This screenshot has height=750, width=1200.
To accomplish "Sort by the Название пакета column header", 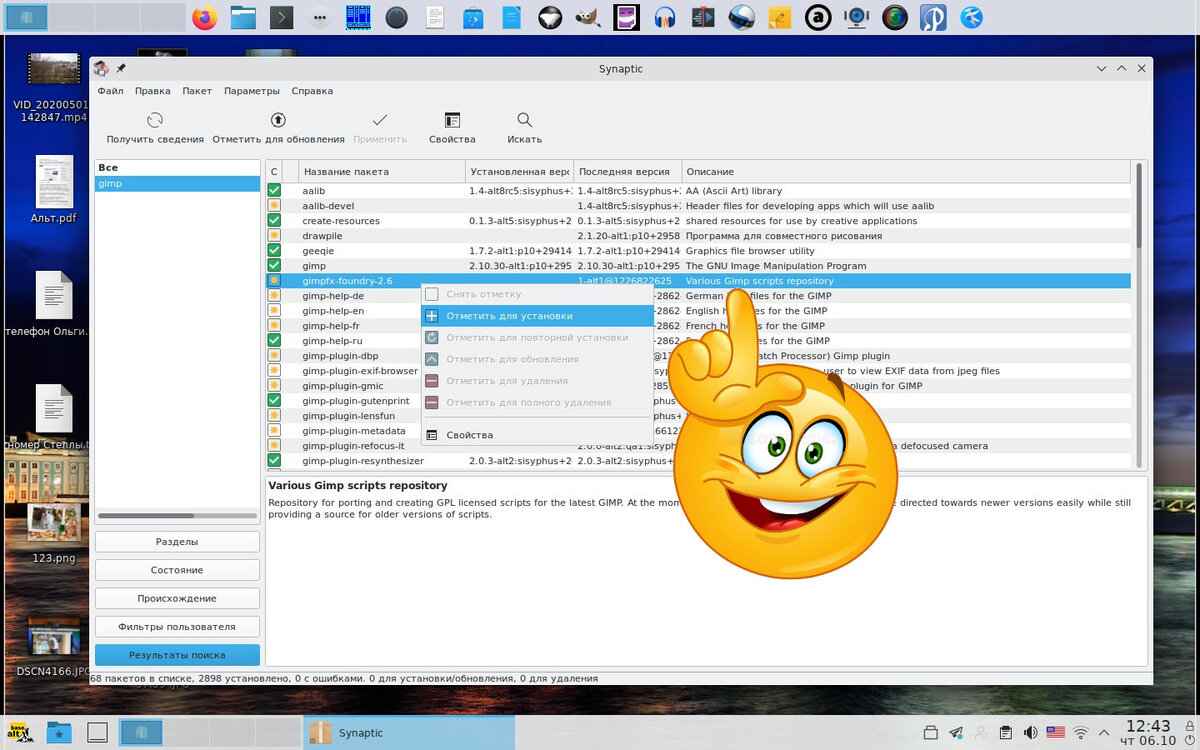I will (x=381, y=172).
